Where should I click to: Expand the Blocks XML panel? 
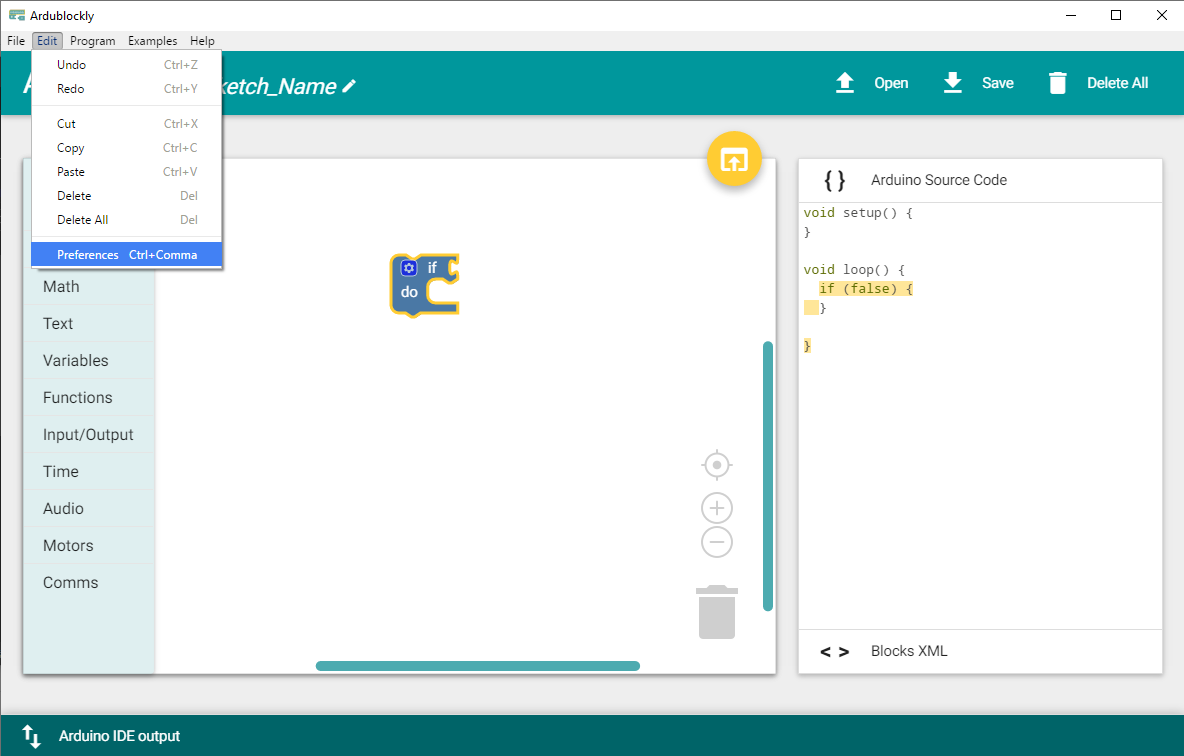(x=980, y=652)
